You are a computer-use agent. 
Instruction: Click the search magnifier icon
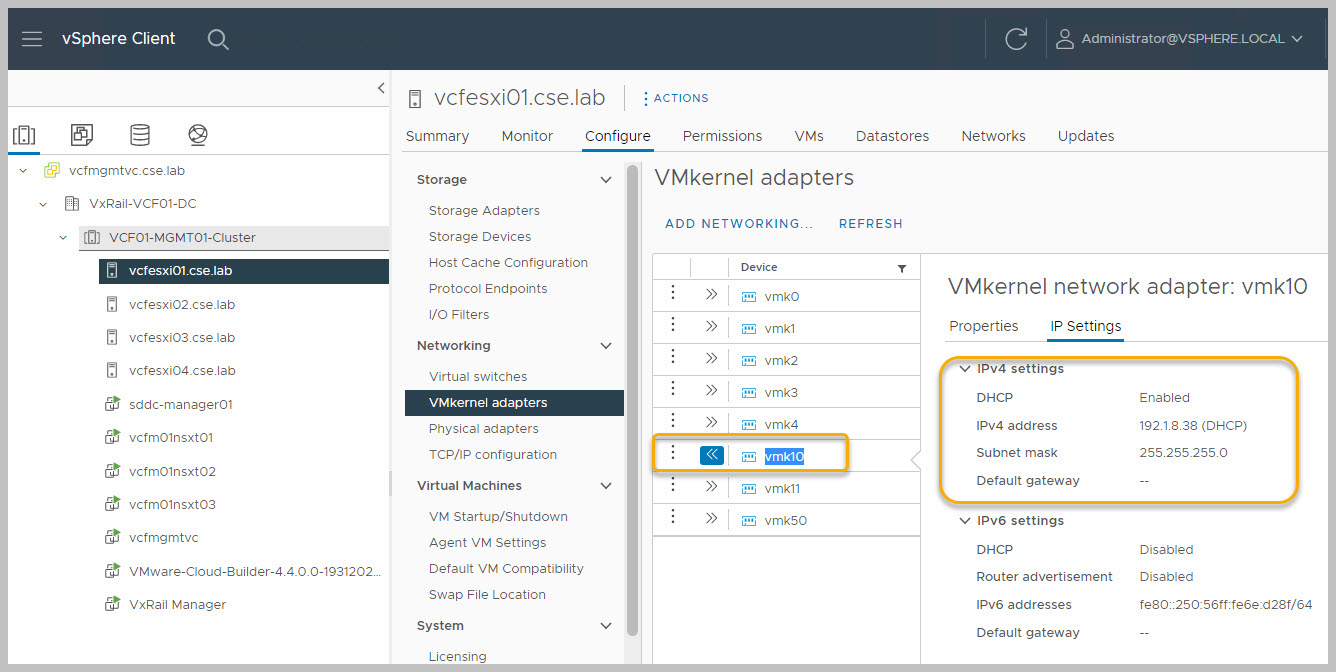click(x=218, y=39)
